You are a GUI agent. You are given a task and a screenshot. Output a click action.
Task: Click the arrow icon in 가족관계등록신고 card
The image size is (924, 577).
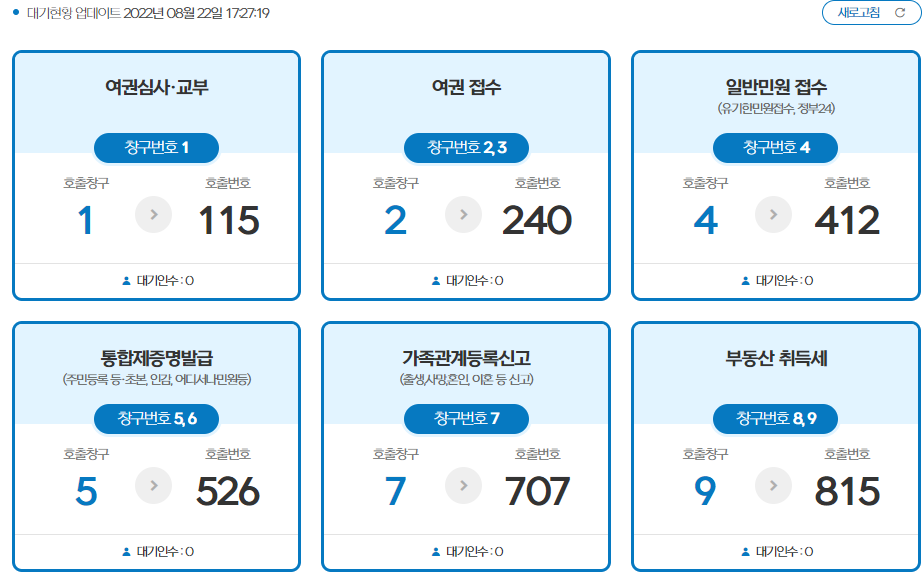[465, 485]
